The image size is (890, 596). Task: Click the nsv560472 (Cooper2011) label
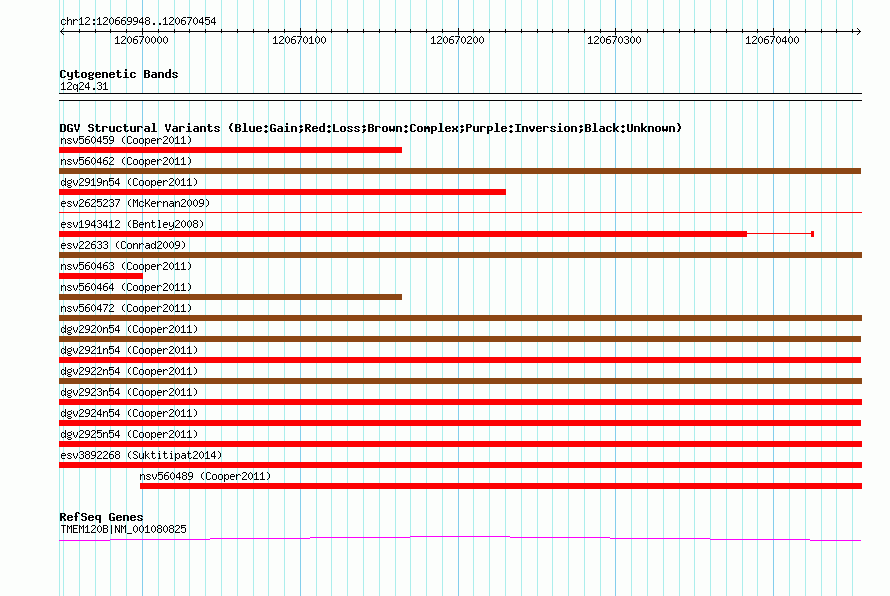126,308
